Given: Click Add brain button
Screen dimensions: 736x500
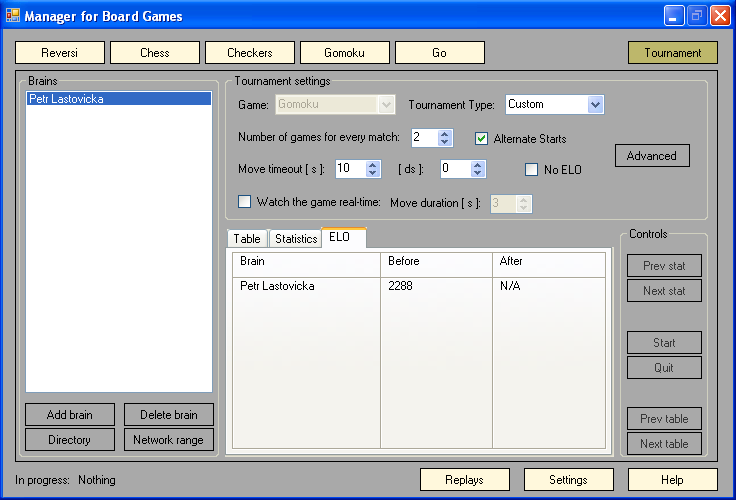Looking at the screenshot, I should (x=70, y=415).
